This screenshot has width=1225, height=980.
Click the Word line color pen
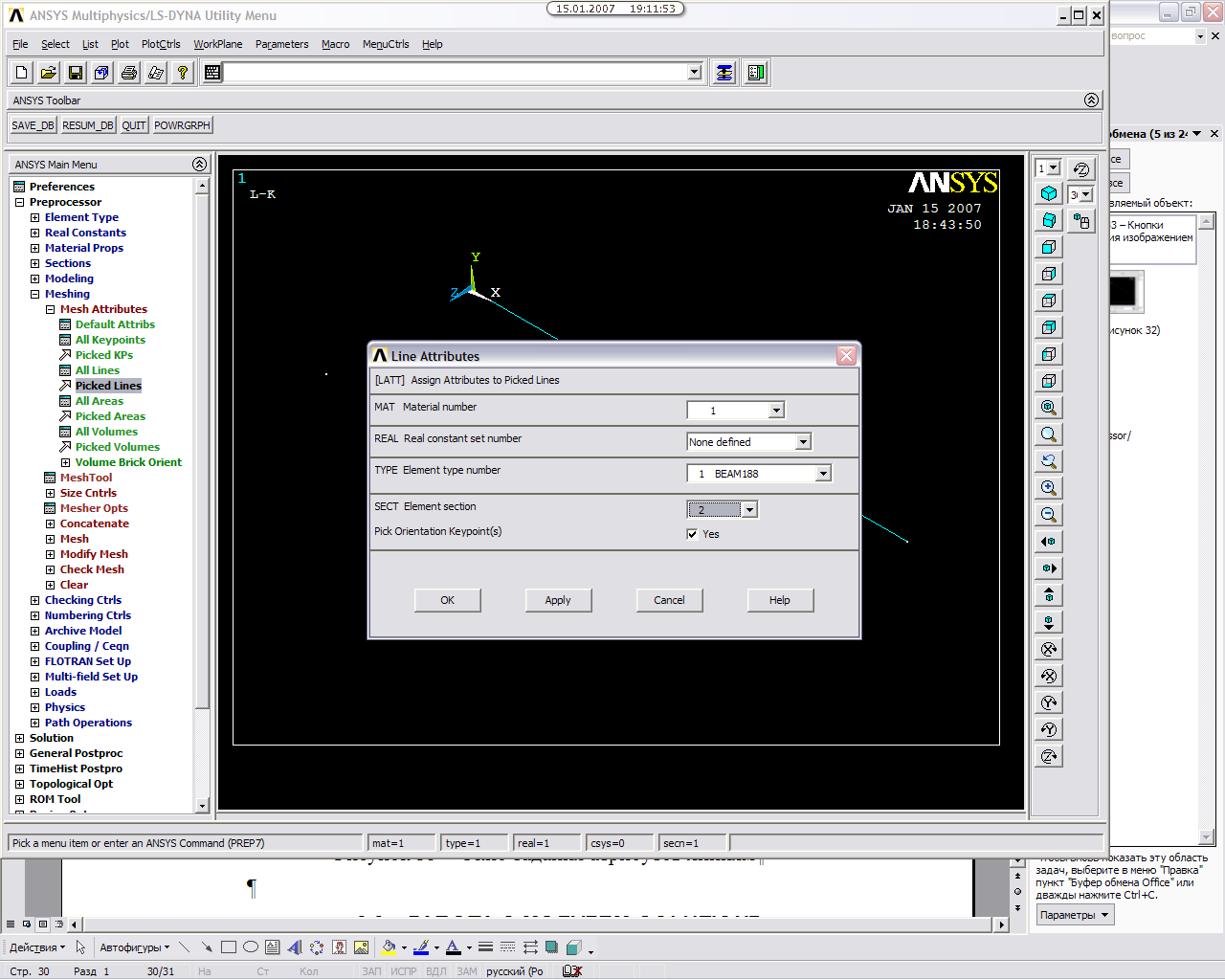(x=421, y=947)
